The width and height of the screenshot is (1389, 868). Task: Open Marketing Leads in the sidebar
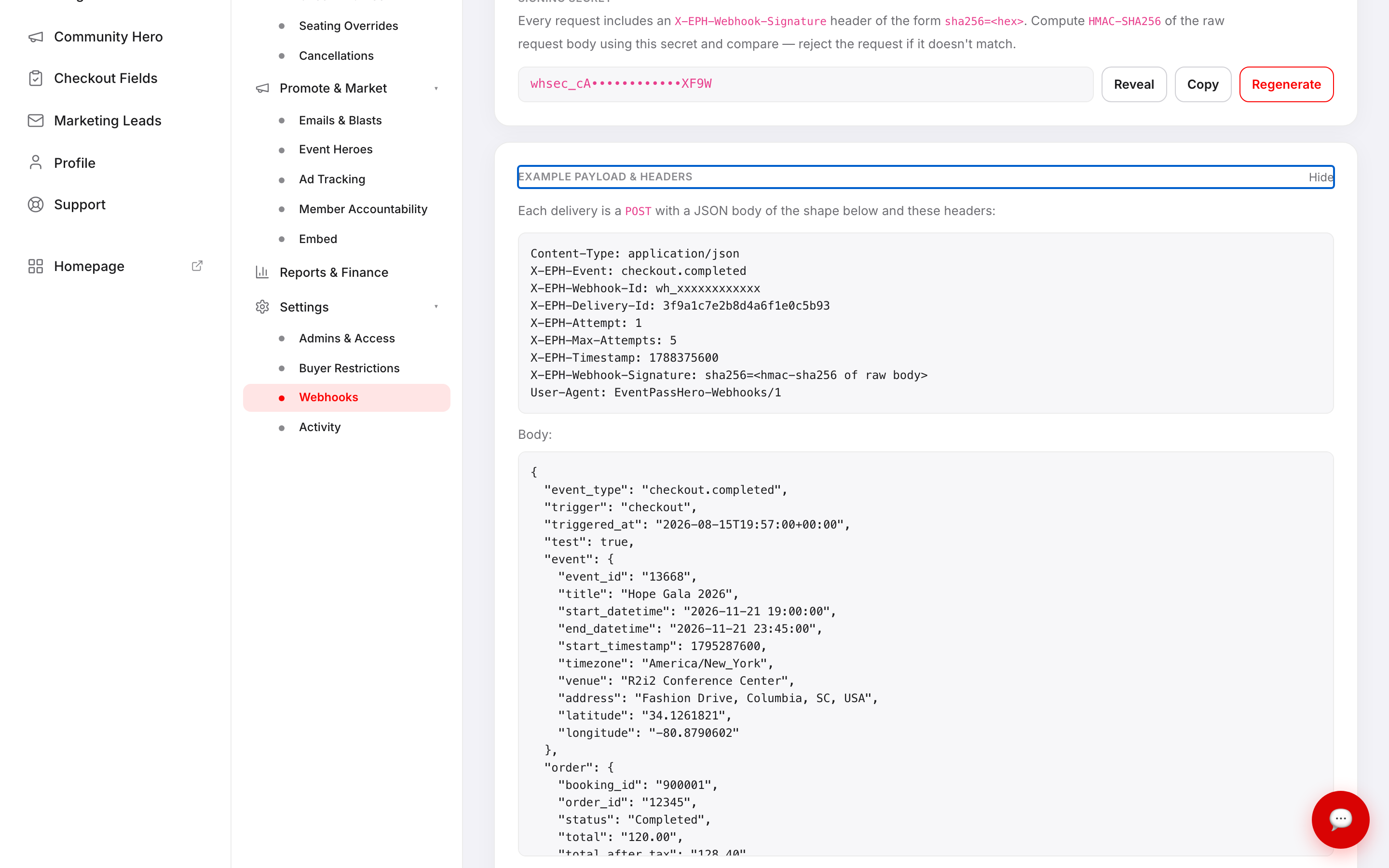coord(108,121)
